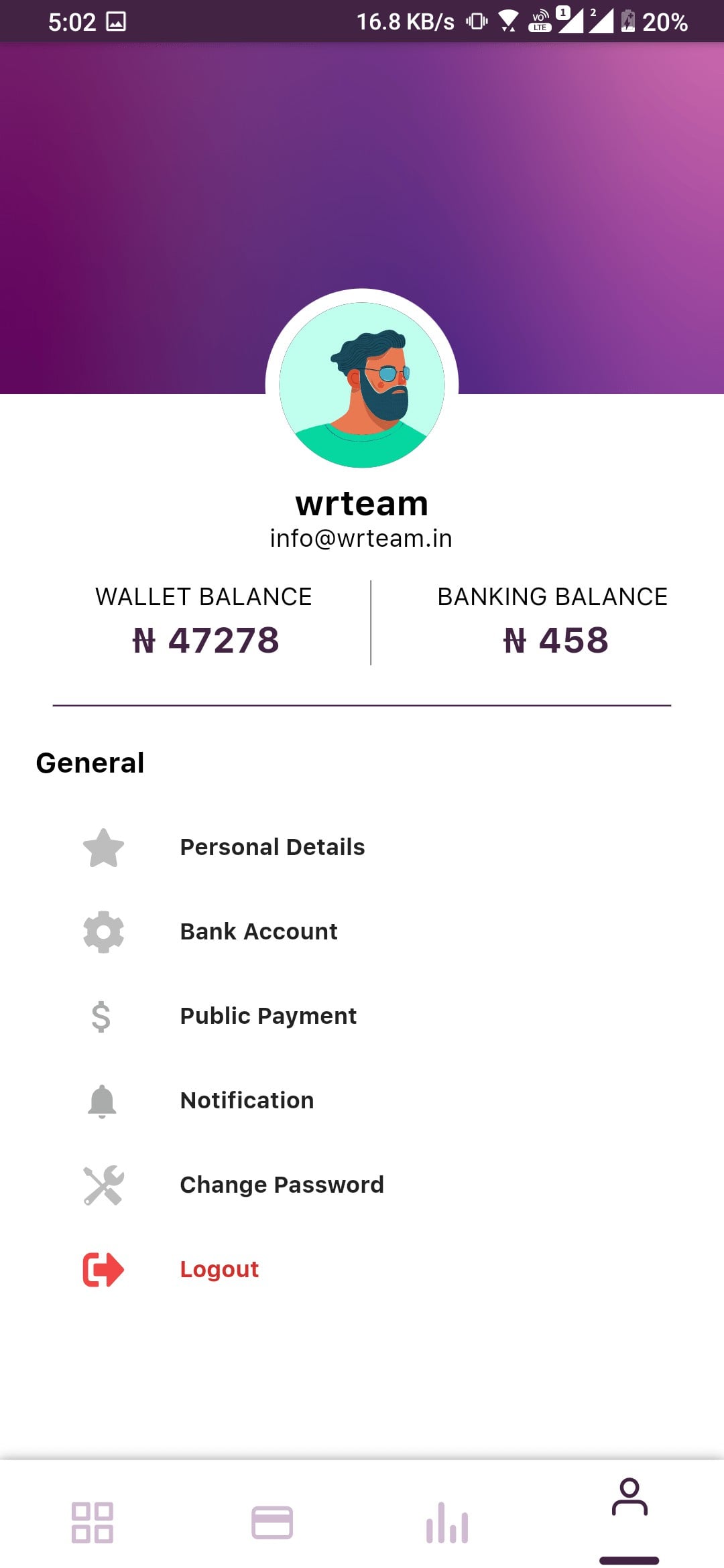The width and height of the screenshot is (724, 1568).
Task: Tap the info@wrteam.in email address
Action: [x=361, y=539]
